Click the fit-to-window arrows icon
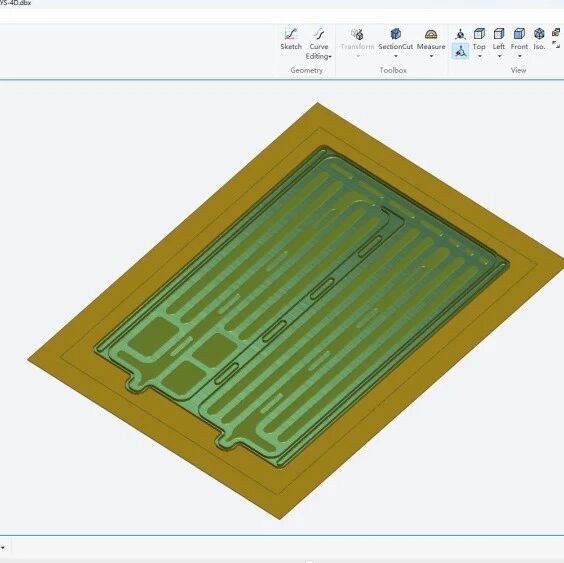 pos(556,45)
